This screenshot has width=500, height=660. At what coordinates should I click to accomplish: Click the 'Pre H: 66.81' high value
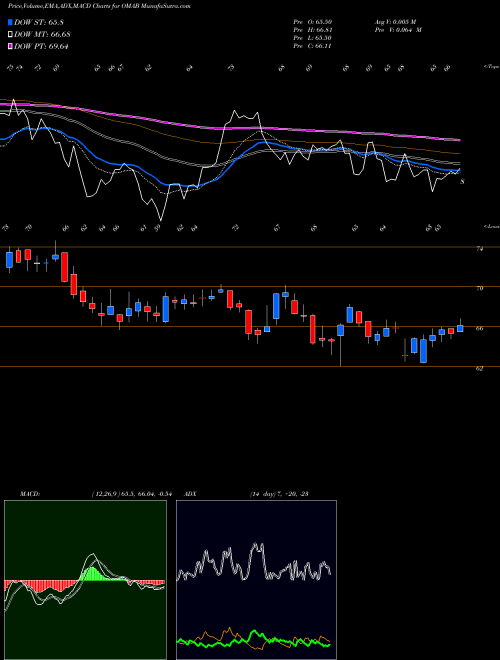pyautogui.click(x=313, y=30)
